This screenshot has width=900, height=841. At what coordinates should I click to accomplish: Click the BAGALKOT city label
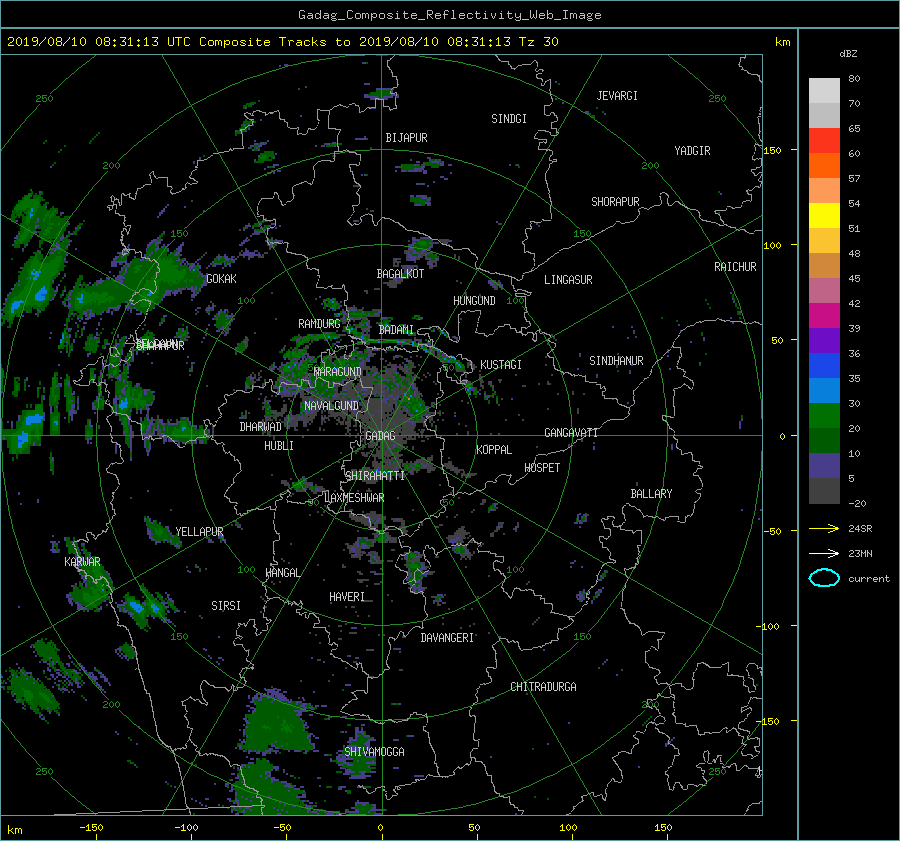click(x=400, y=274)
